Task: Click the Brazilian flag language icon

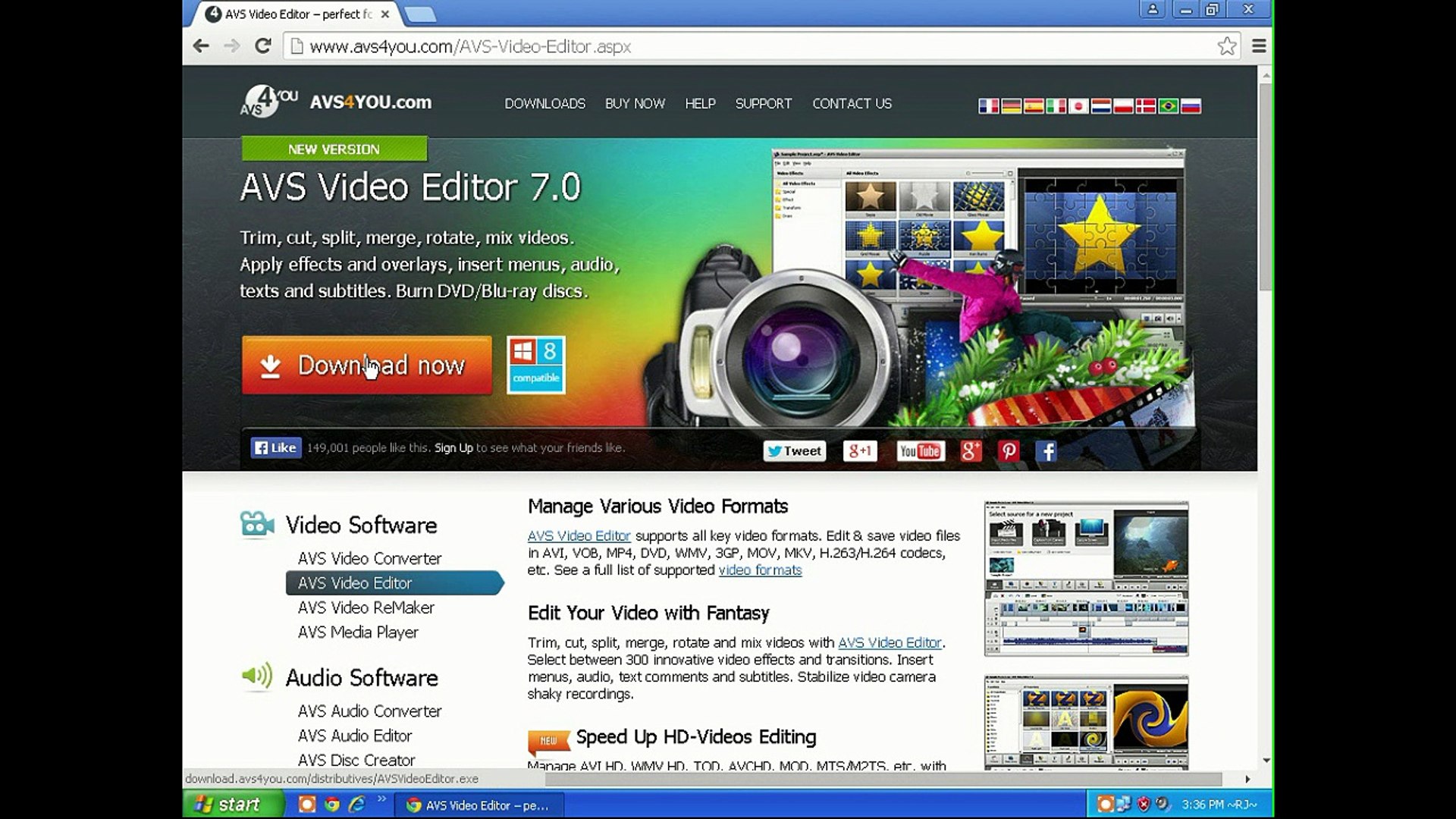Action: coord(1169,106)
